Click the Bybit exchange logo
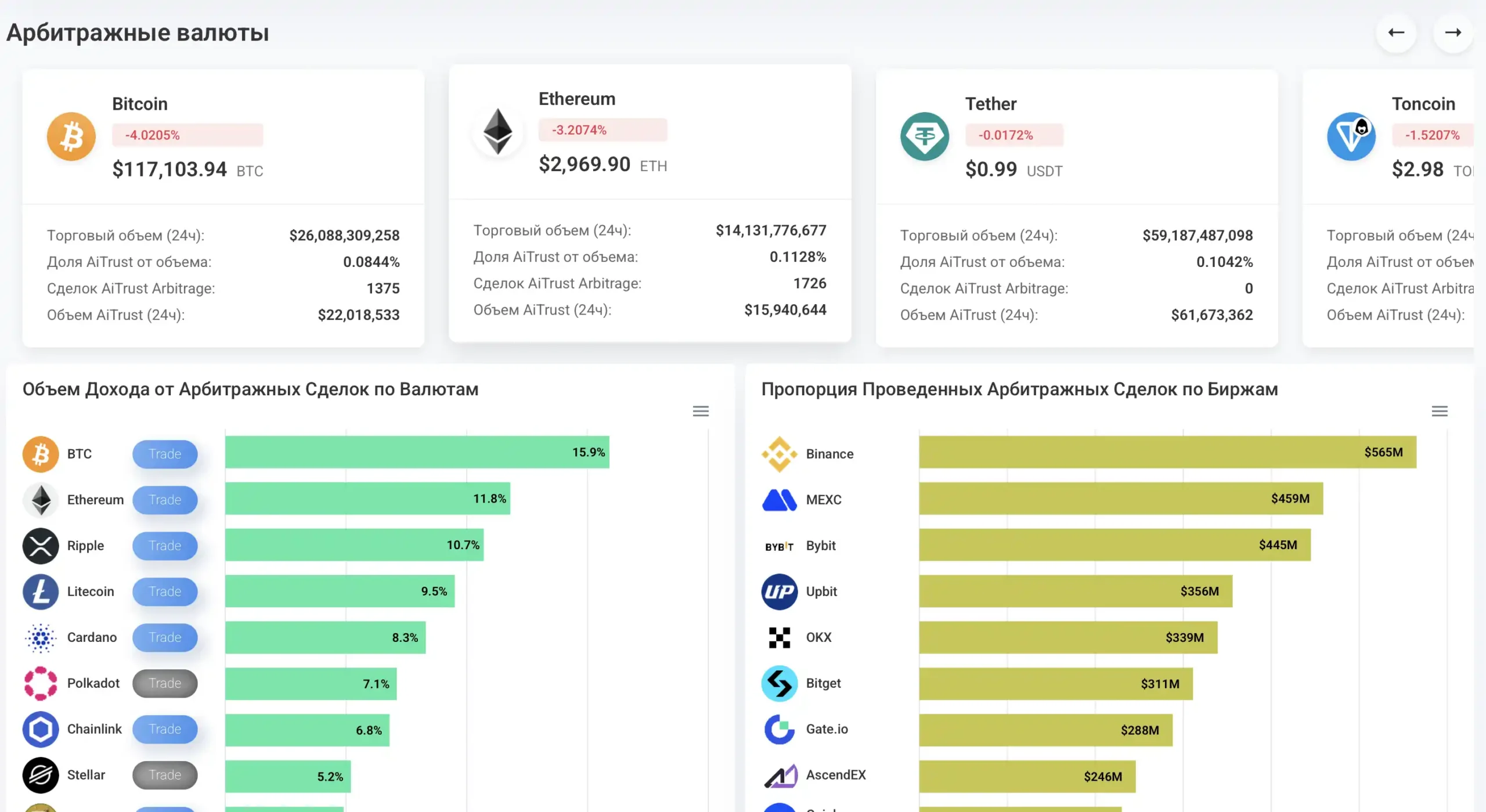 (780, 546)
